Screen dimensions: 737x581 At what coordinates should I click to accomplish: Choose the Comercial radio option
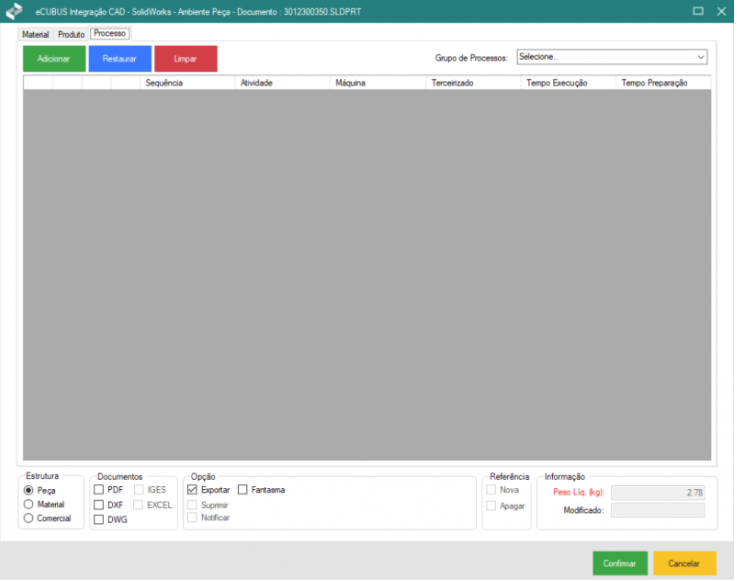pos(29,518)
